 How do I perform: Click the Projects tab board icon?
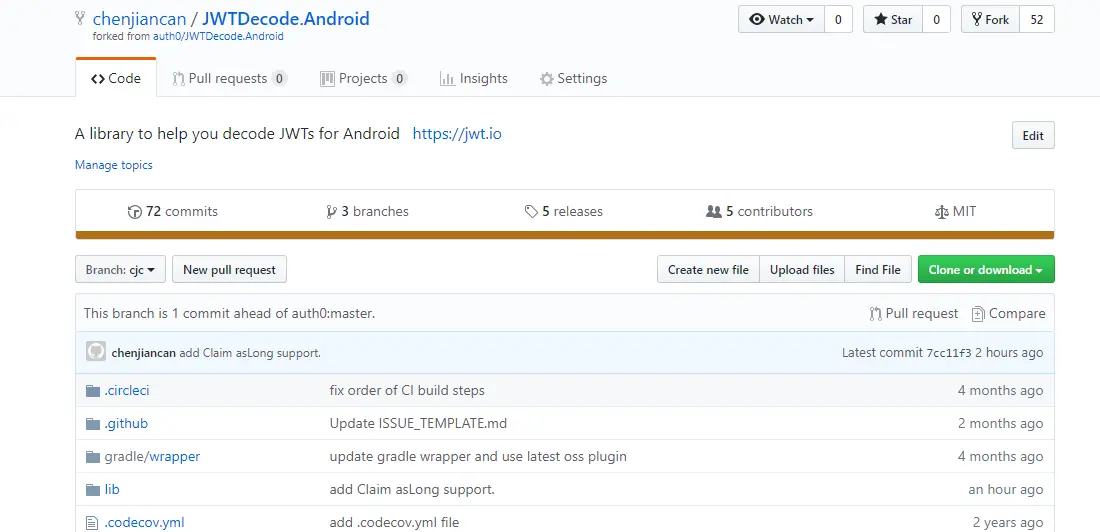tap(327, 79)
